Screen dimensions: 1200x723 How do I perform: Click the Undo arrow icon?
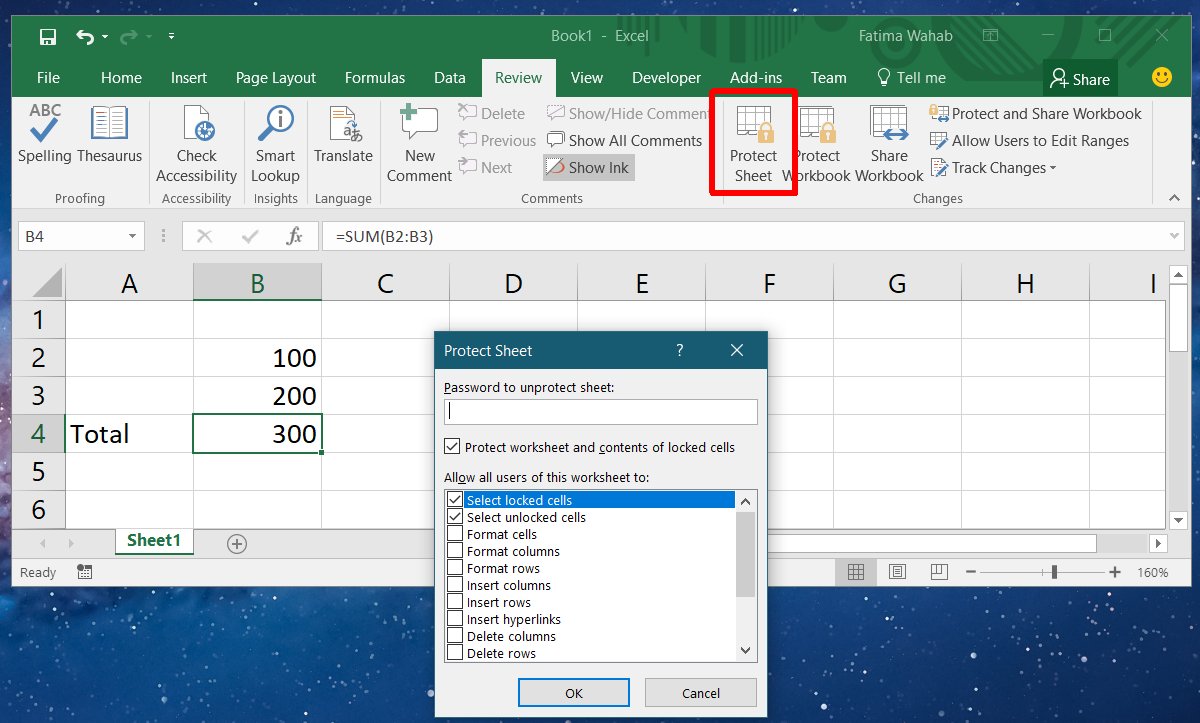click(85, 36)
